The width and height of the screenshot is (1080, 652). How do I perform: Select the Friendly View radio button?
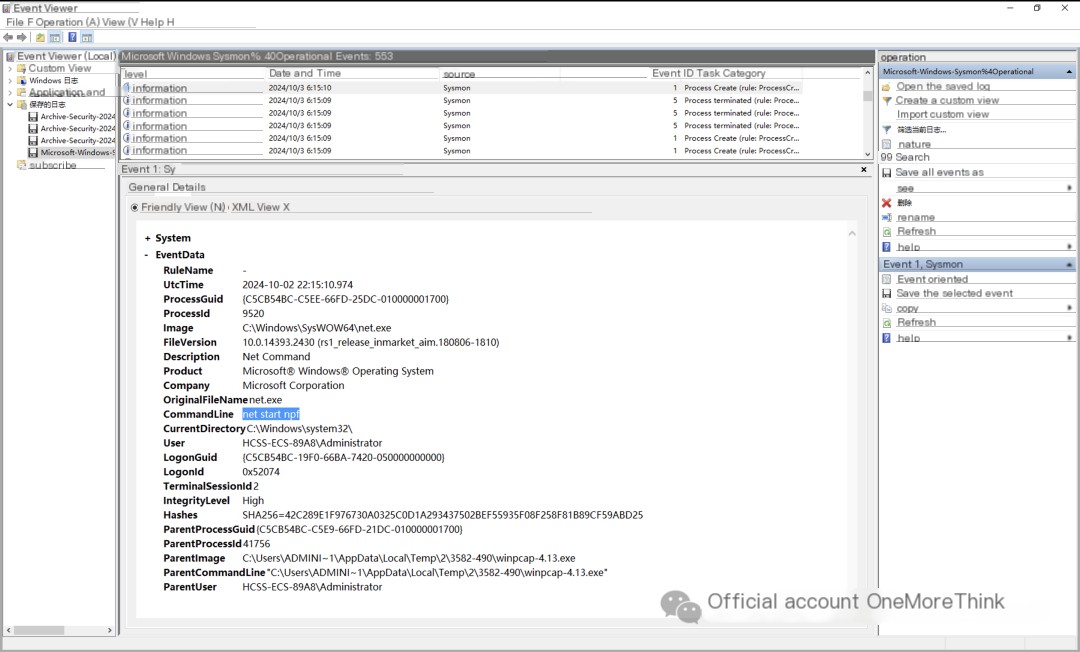[135, 208]
